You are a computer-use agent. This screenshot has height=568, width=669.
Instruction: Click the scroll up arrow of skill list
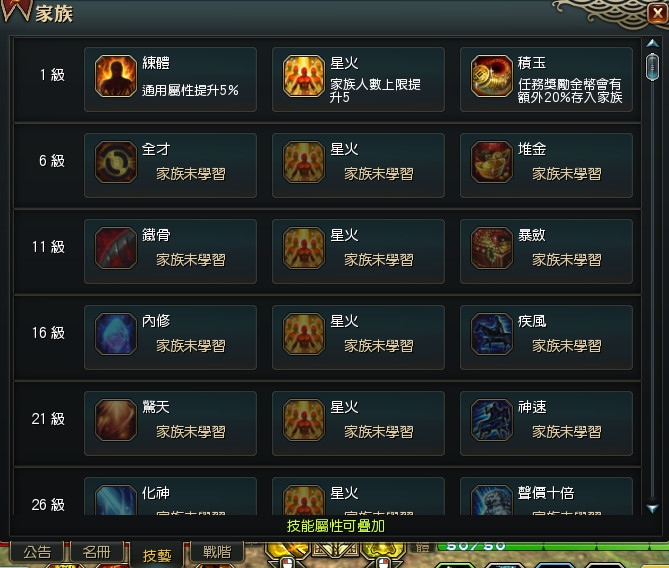click(652, 43)
